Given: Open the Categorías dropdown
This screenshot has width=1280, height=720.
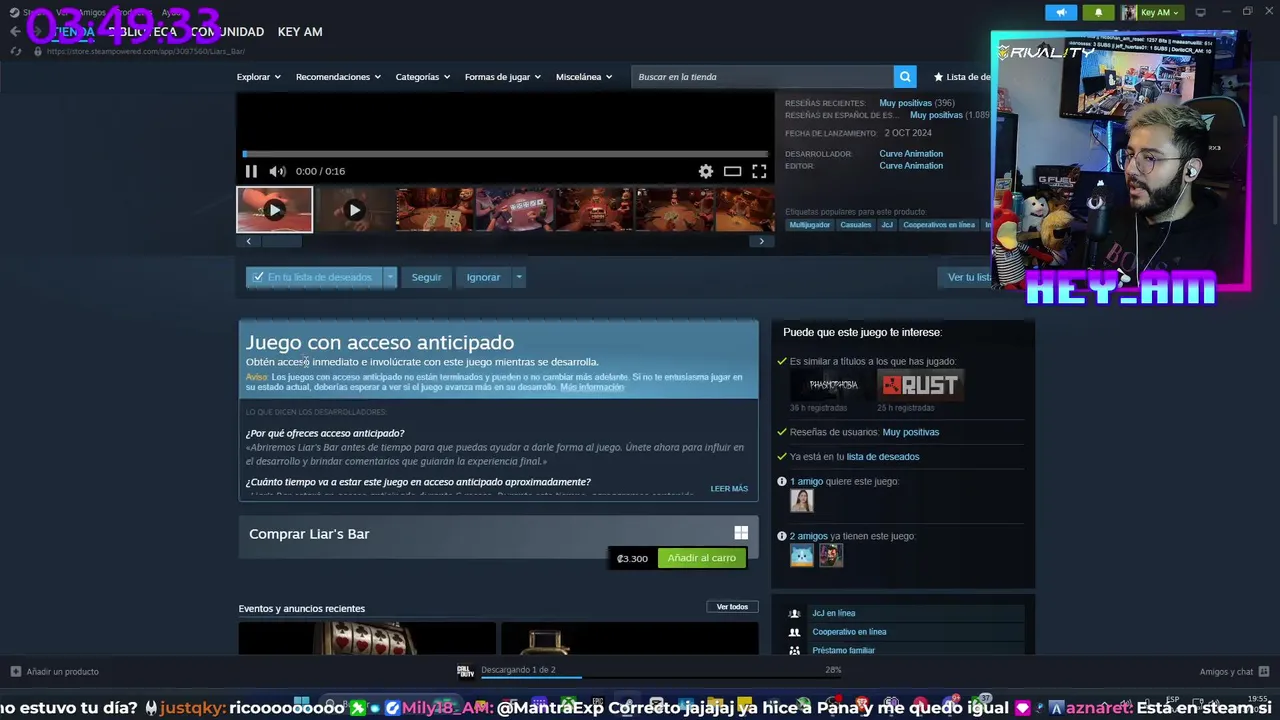Looking at the screenshot, I should coord(423,77).
